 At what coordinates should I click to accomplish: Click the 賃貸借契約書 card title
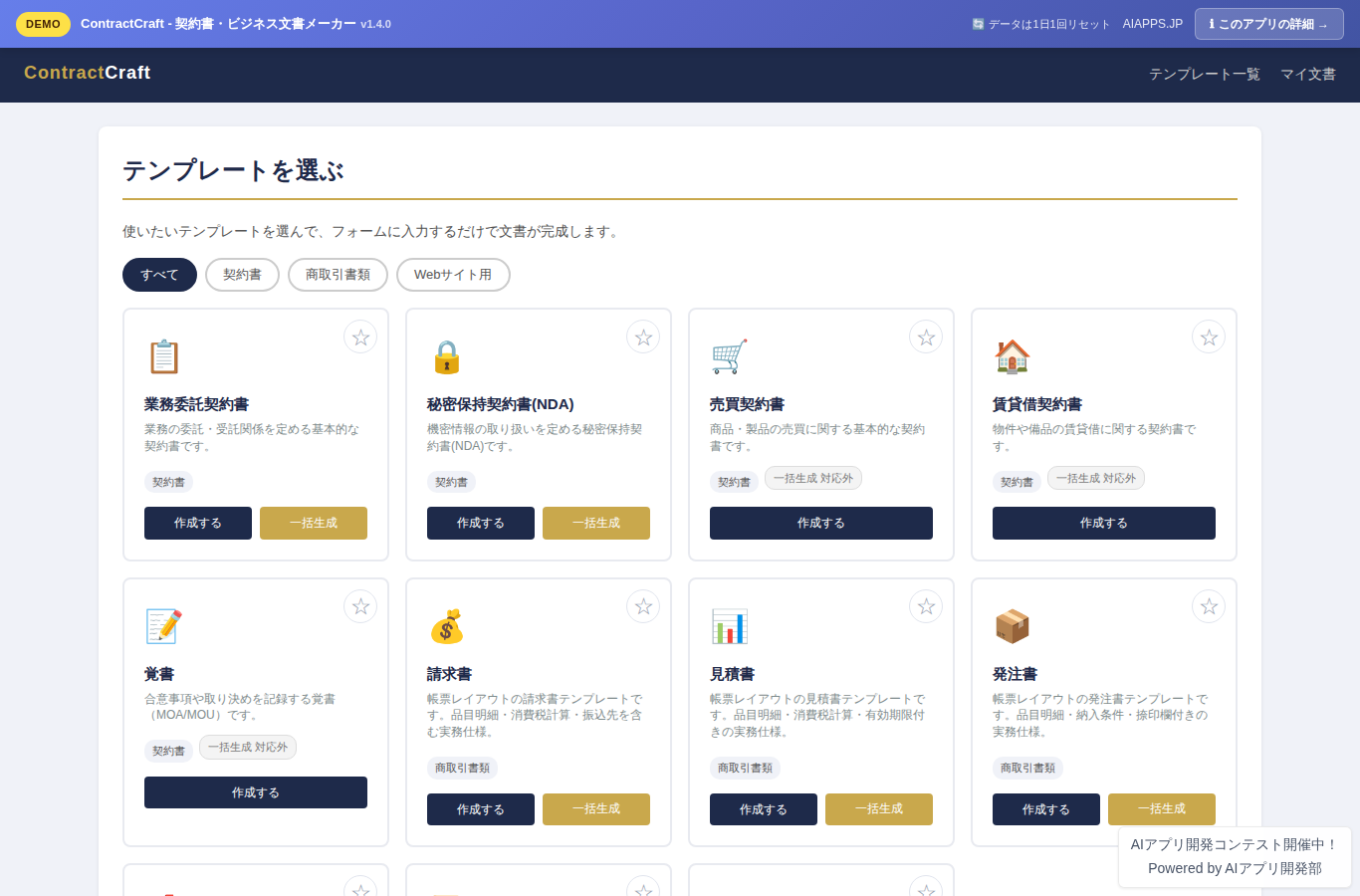click(1037, 404)
